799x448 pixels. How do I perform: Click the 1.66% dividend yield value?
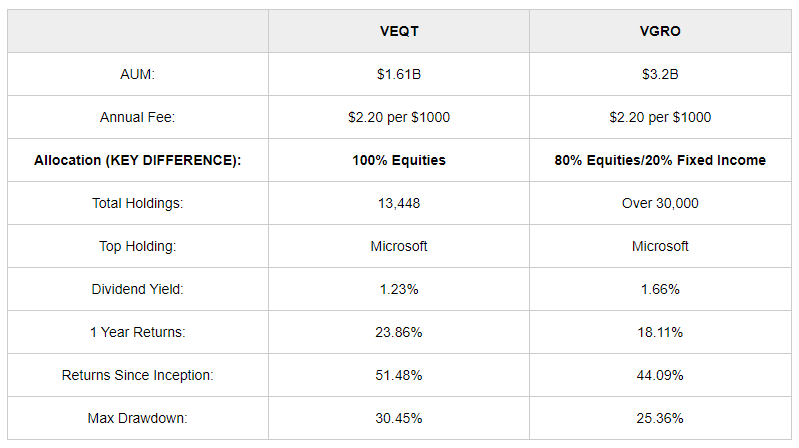click(660, 289)
